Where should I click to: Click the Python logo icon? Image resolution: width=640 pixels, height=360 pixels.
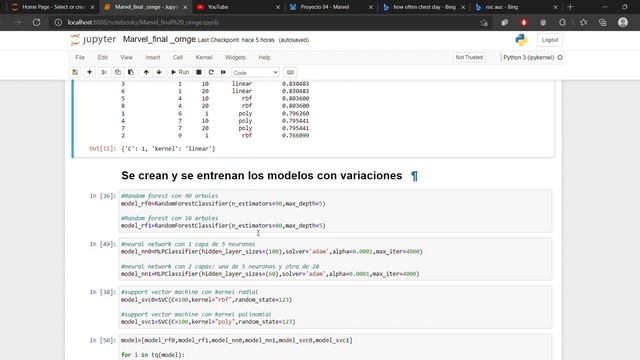(521, 40)
